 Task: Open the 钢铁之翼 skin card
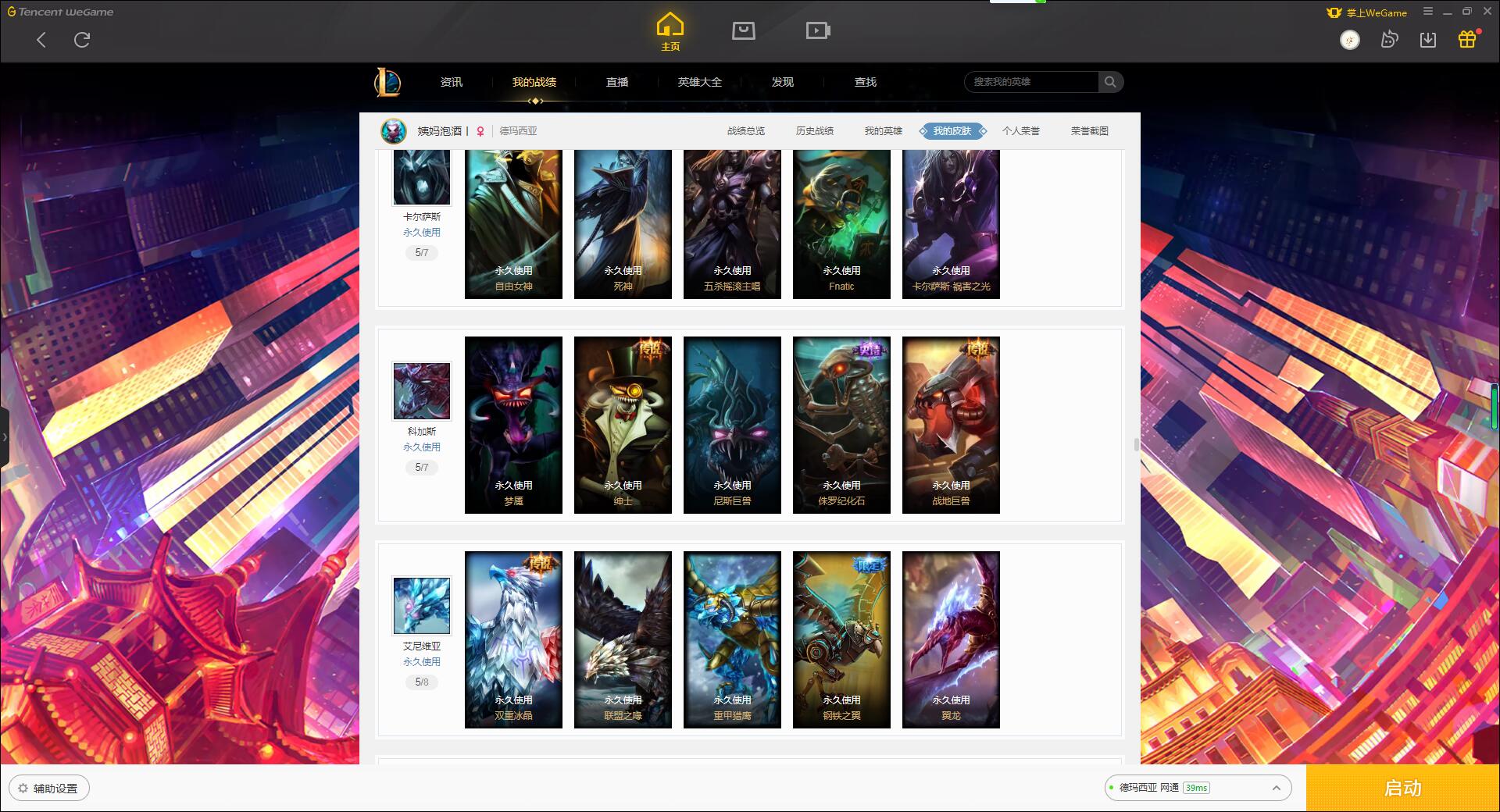point(841,639)
